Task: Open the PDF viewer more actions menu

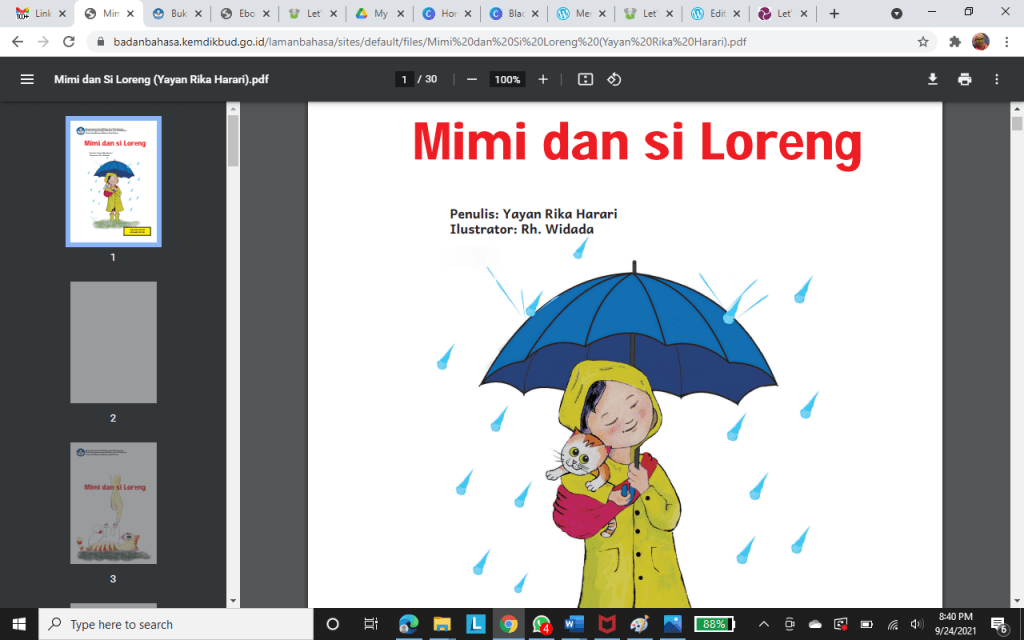Action: [x=996, y=79]
